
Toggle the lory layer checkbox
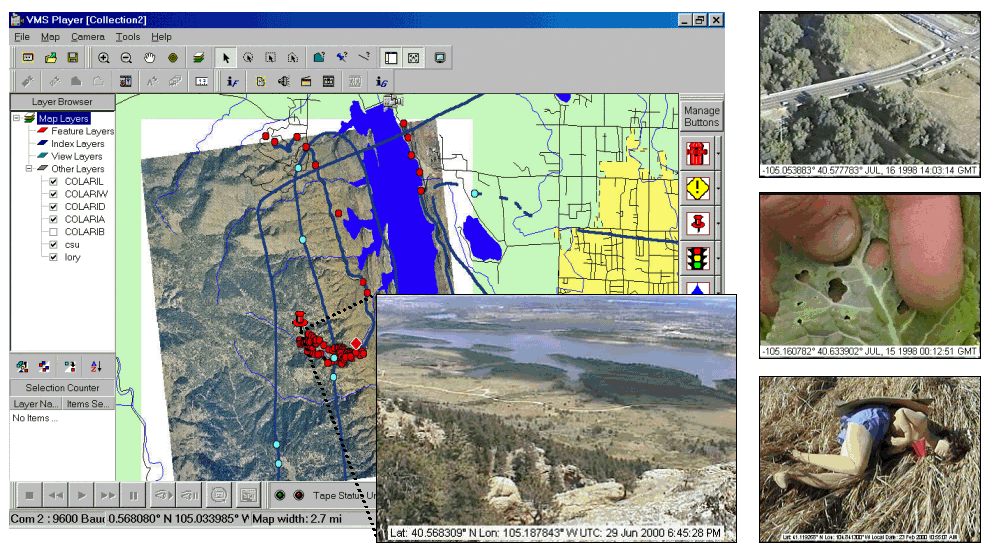[55, 257]
